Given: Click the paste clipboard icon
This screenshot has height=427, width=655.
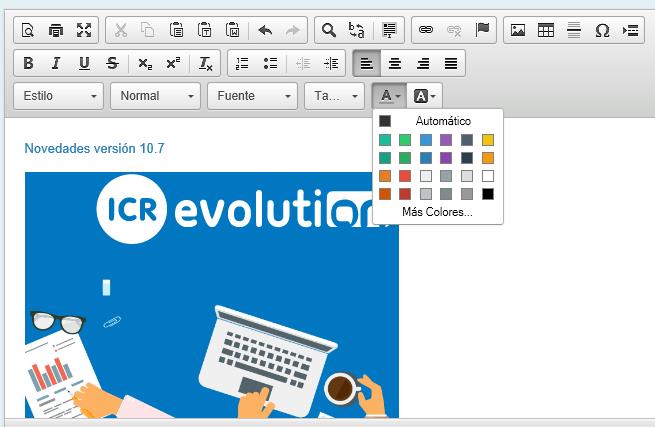Looking at the screenshot, I should point(176,30).
